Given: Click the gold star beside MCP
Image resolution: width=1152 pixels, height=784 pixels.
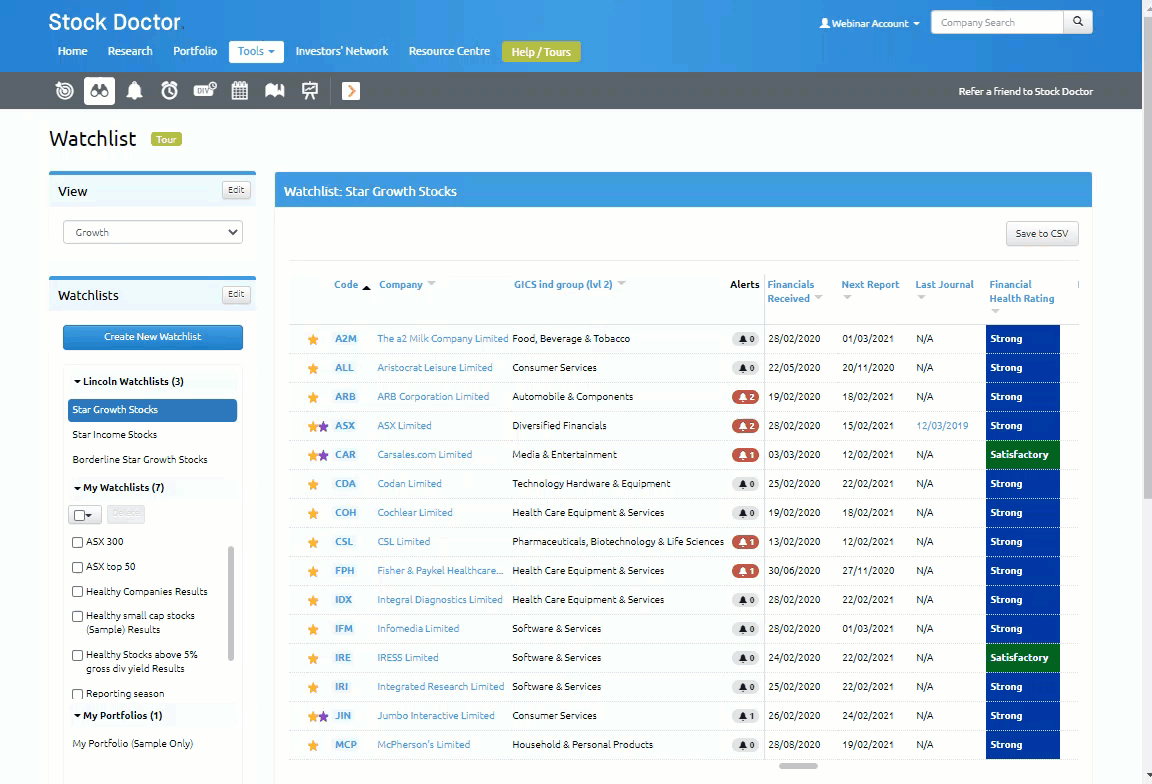Looking at the screenshot, I should [313, 746].
